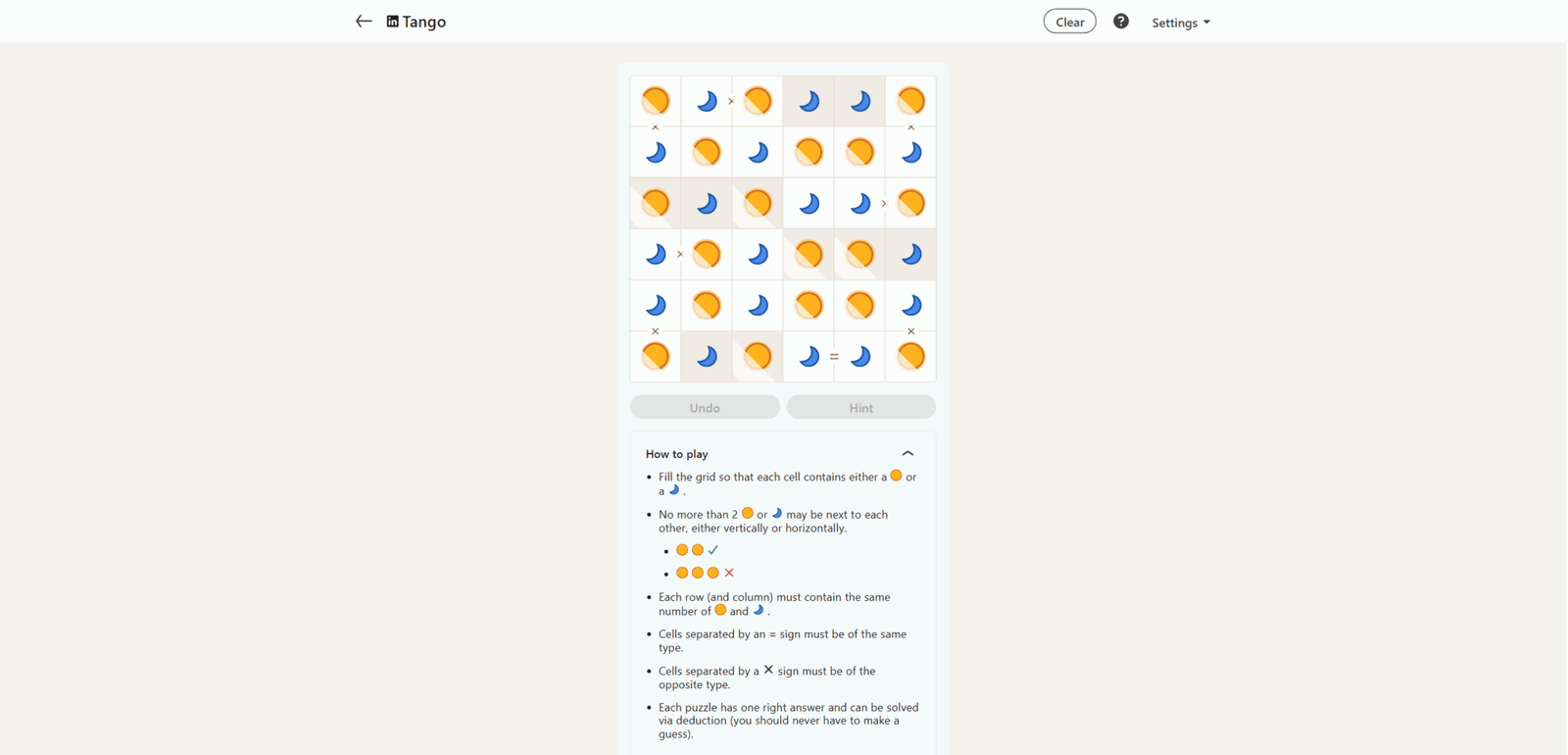Collapse the How to play section
This screenshot has width=1568, height=755.
[x=907, y=454]
